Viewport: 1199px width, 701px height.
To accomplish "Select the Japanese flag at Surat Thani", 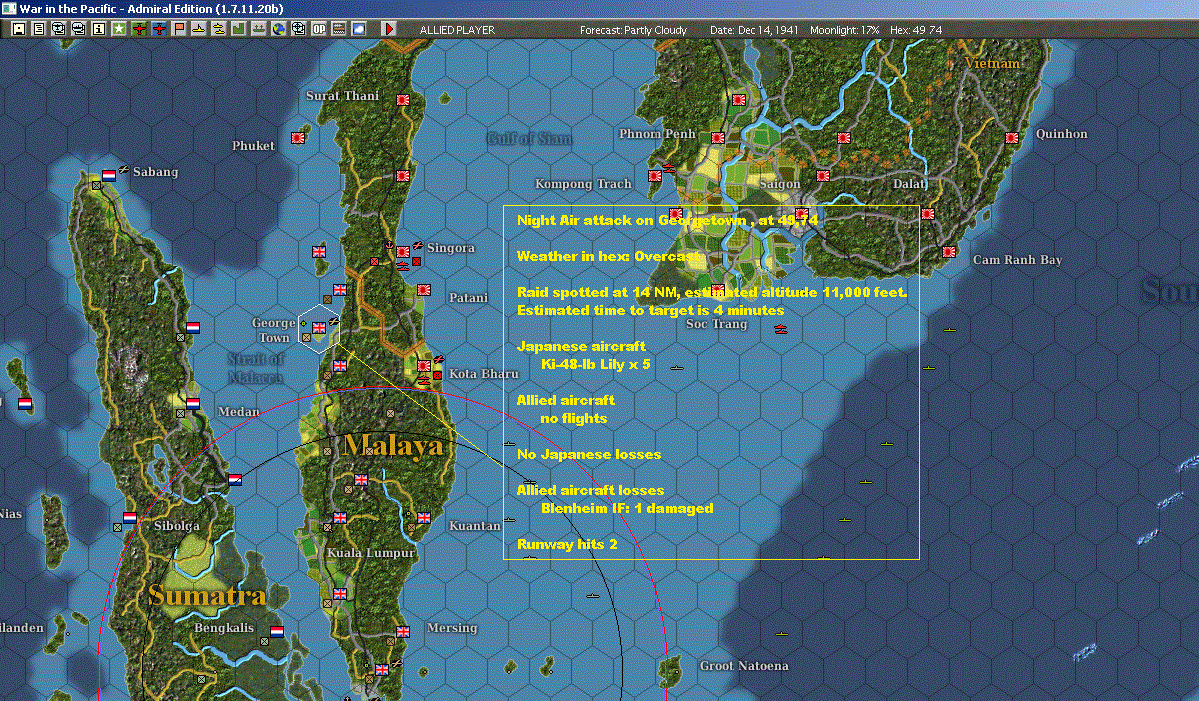I will [403, 100].
